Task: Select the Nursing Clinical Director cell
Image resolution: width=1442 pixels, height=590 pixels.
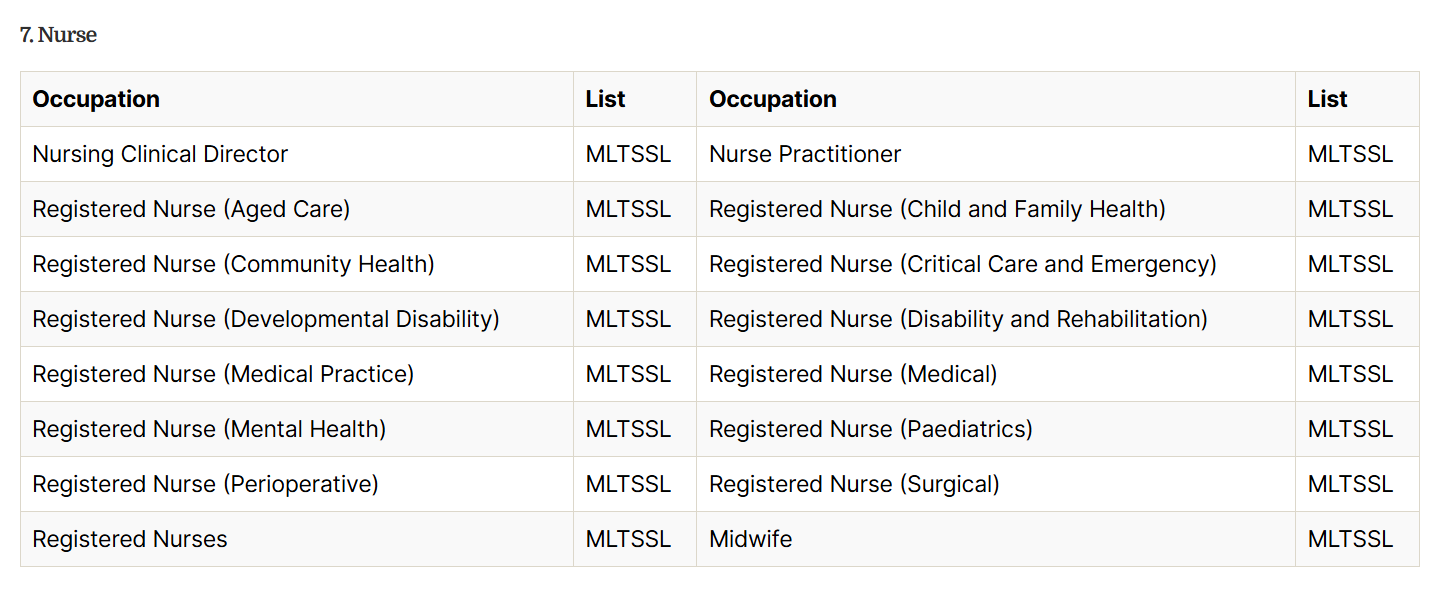Action: coord(160,154)
